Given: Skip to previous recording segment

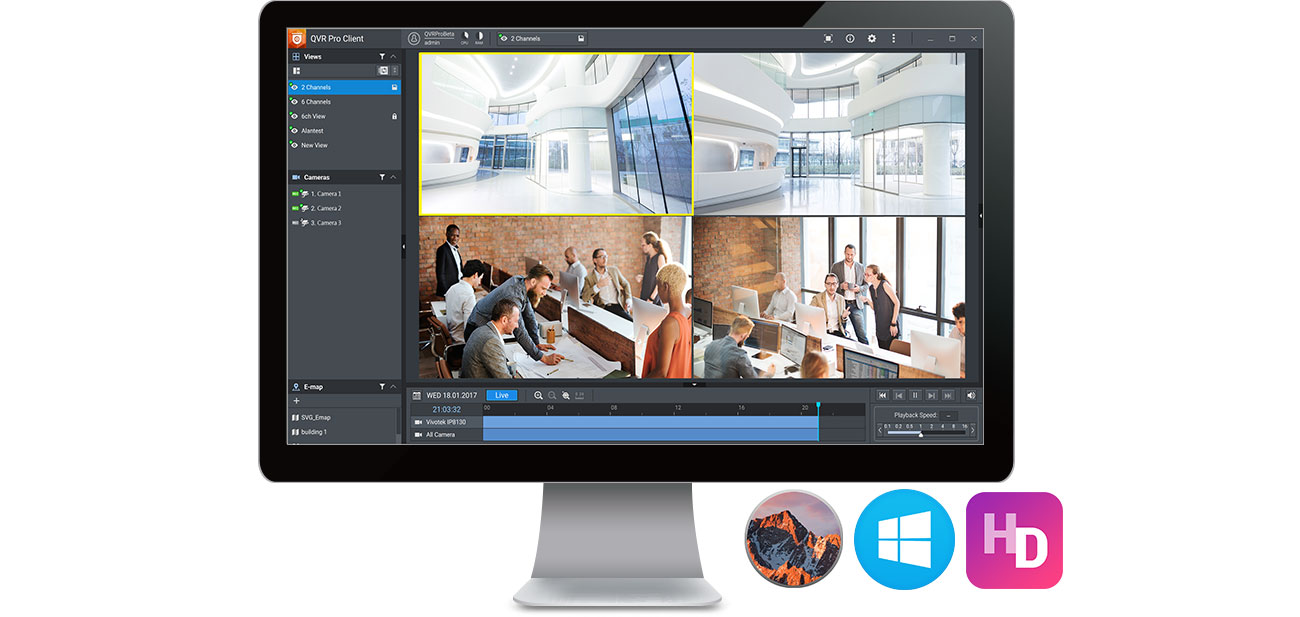Looking at the screenshot, I should pyautogui.click(x=883, y=395).
